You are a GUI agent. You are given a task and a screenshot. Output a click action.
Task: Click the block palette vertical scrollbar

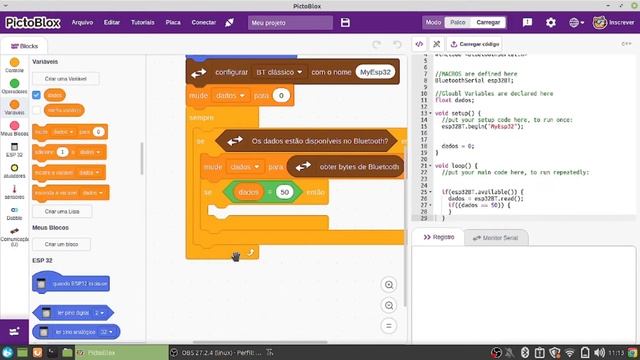pos(142,159)
